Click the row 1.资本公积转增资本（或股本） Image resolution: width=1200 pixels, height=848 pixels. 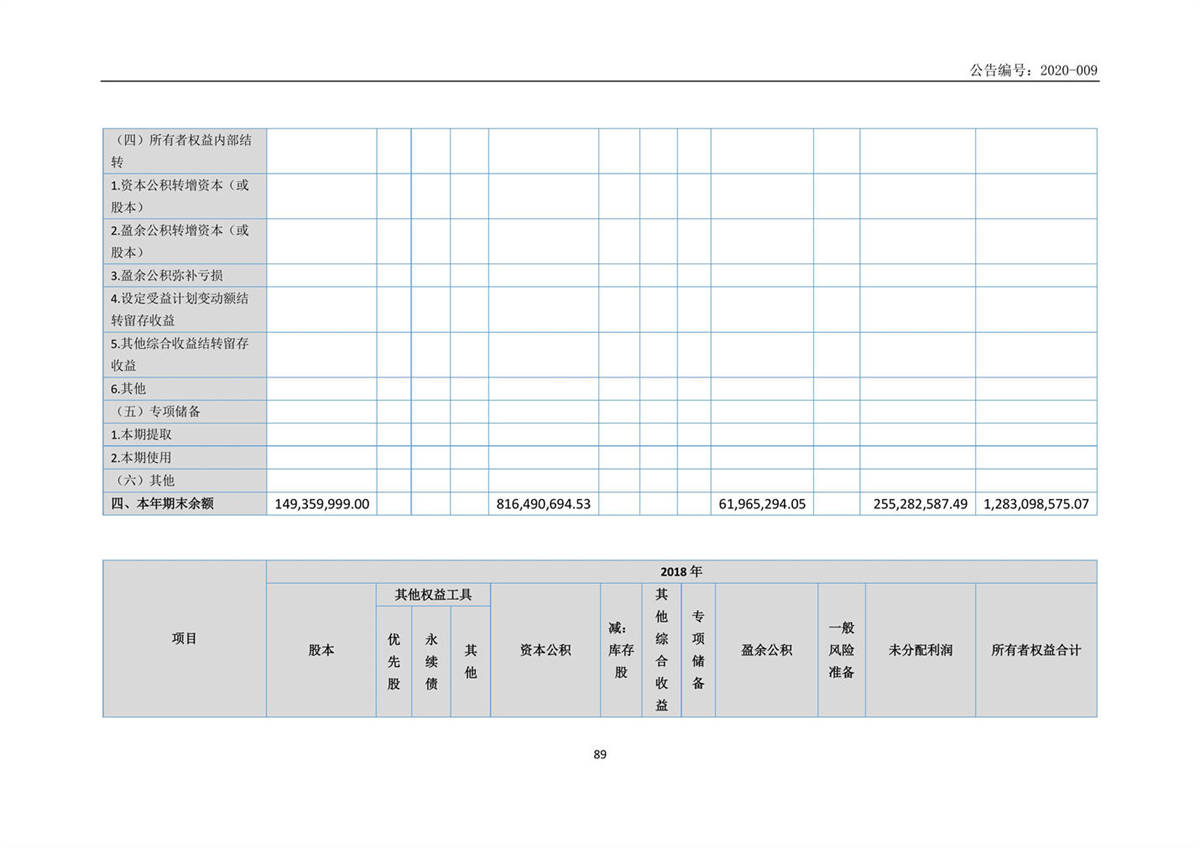click(x=180, y=196)
